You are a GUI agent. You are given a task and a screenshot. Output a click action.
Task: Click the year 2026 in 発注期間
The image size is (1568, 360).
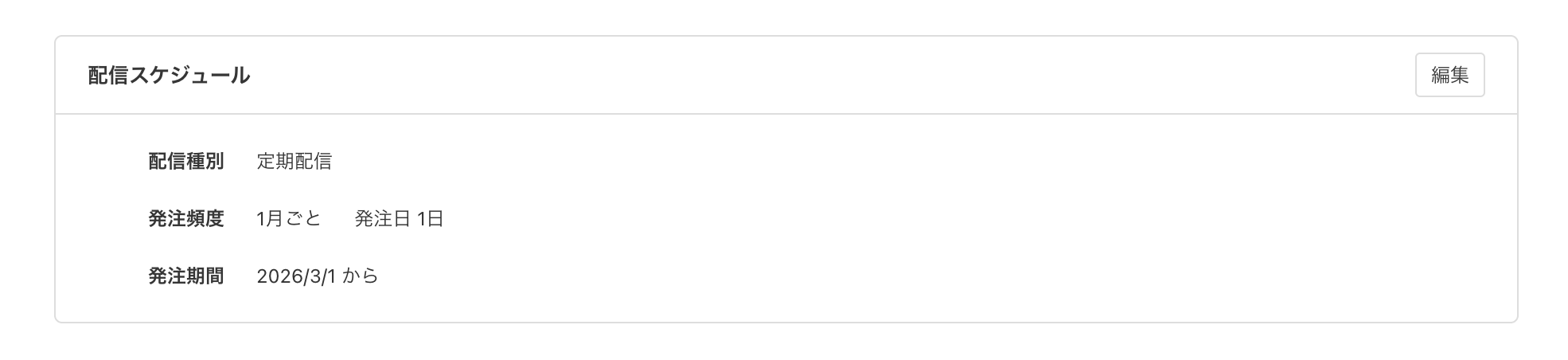click(275, 276)
